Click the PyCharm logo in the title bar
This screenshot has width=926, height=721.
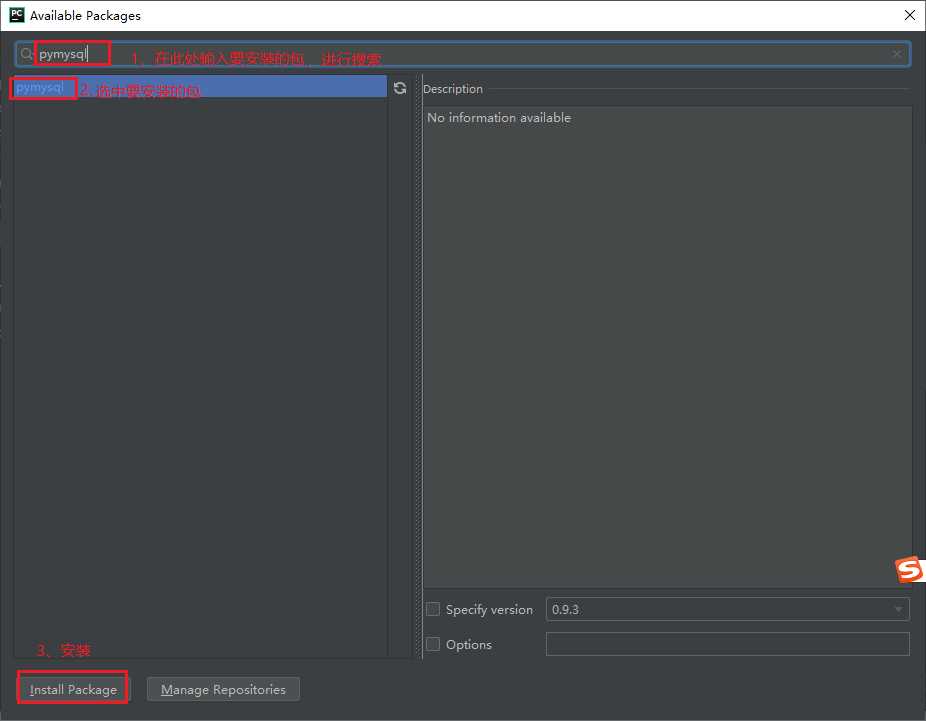coord(17,15)
